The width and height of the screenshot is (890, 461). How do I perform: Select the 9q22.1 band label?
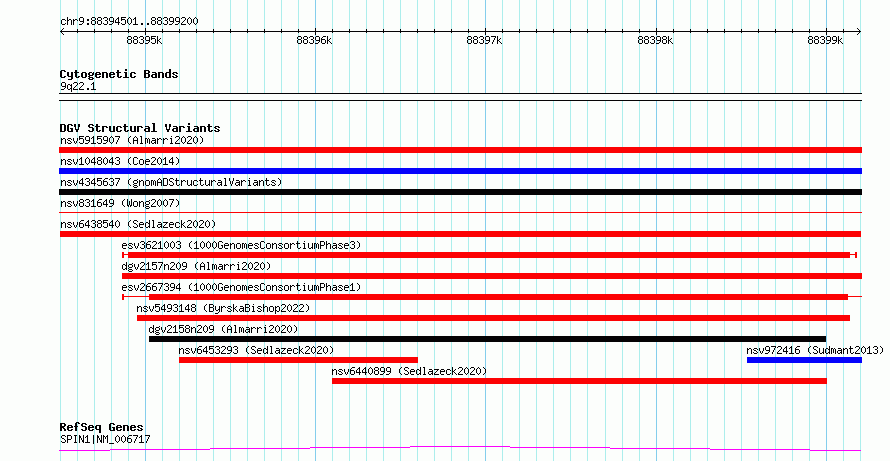point(78,86)
